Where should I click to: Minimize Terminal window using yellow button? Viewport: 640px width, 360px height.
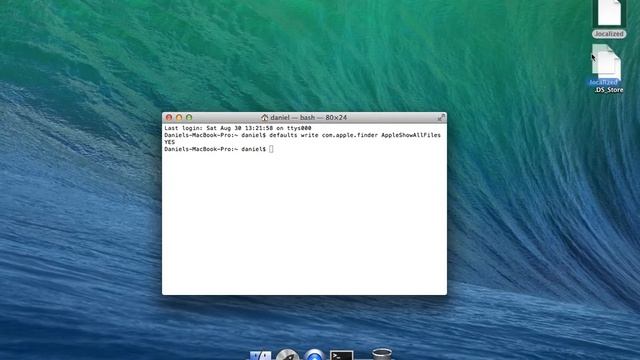pos(179,118)
